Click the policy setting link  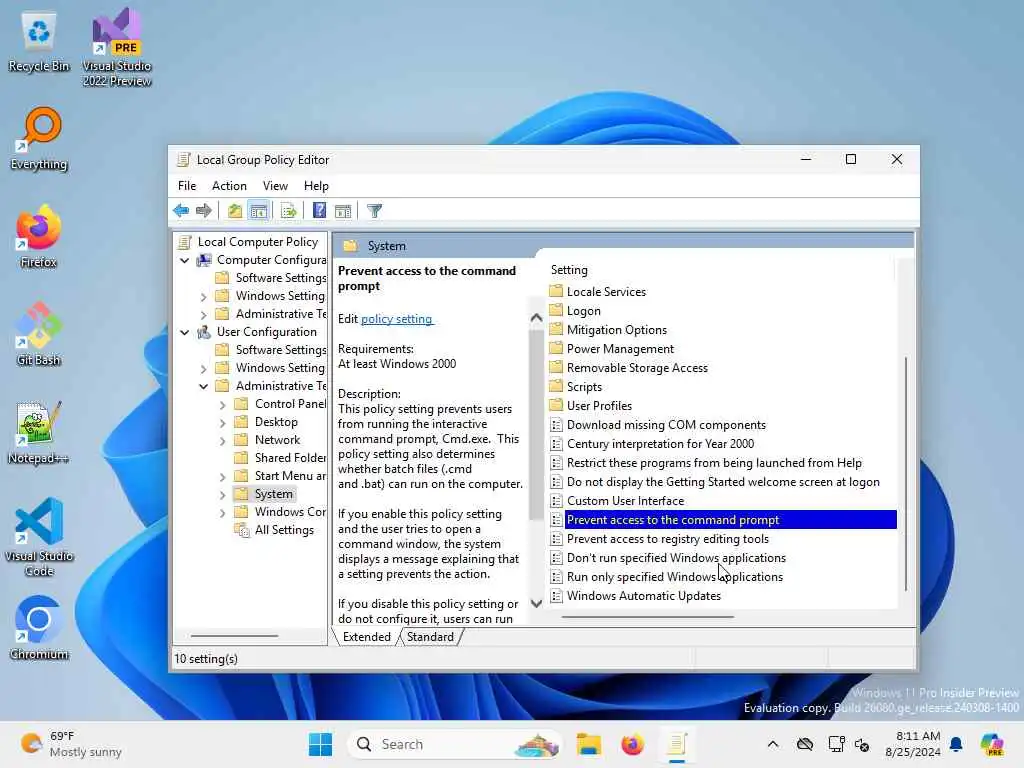click(x=396, y=319)
